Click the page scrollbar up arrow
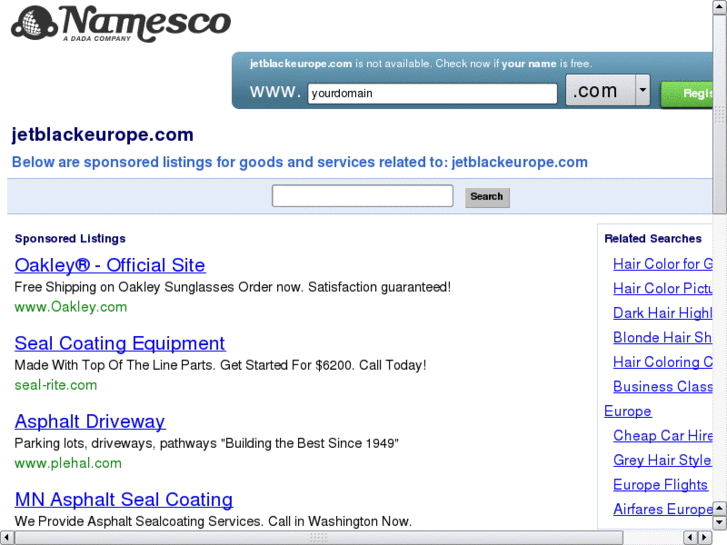The image size is (727, 545). tap(720, 6)
